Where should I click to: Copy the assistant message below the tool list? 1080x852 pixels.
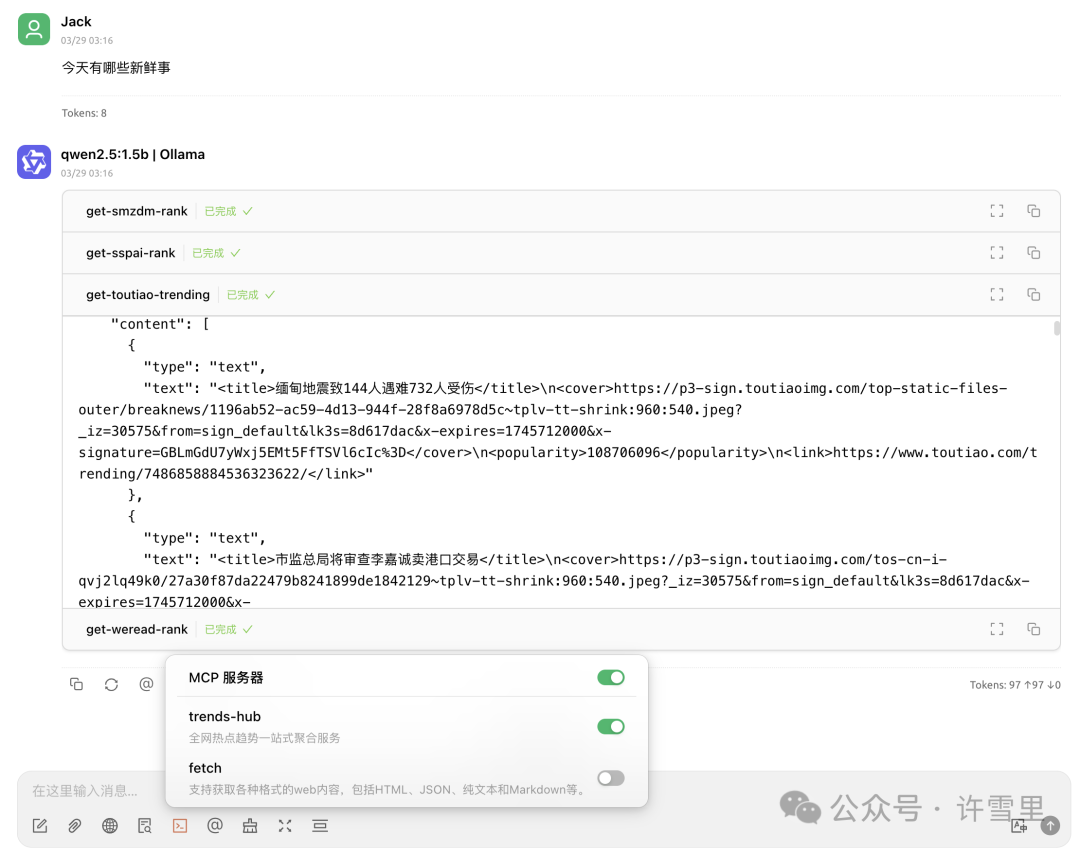[x=76, y=684]
